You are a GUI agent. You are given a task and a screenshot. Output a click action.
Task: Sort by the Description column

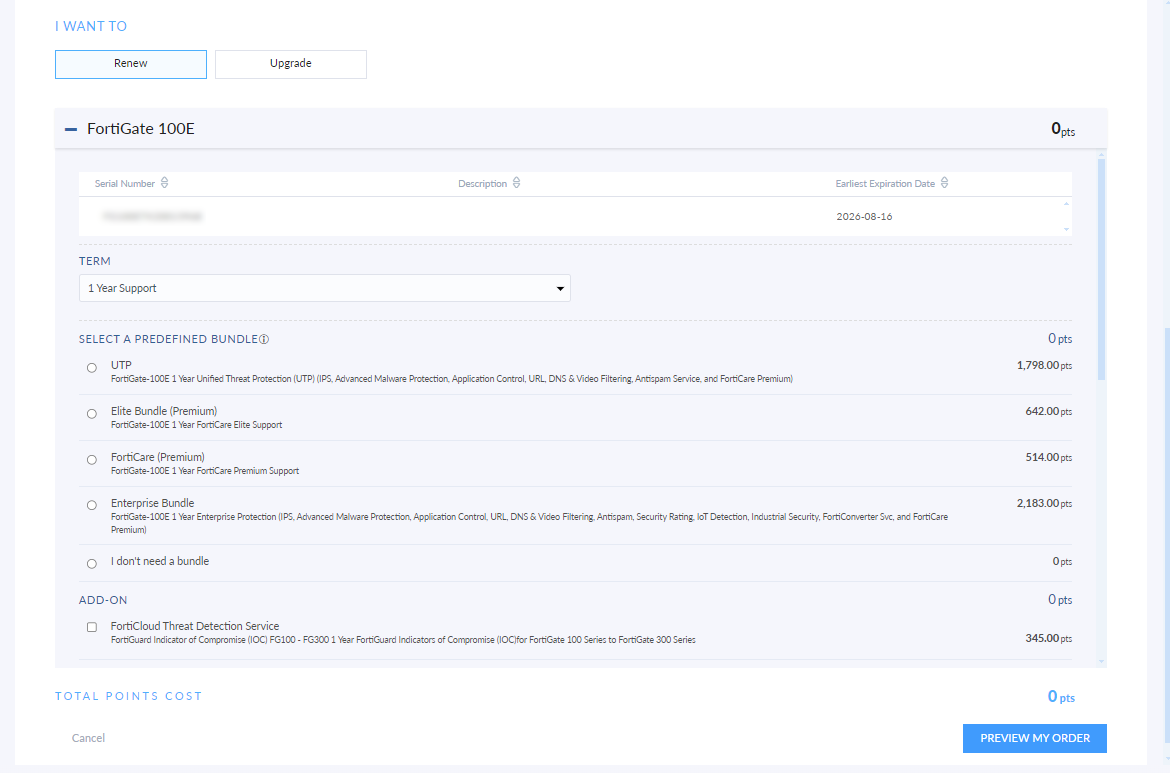[x=517, y=182]
